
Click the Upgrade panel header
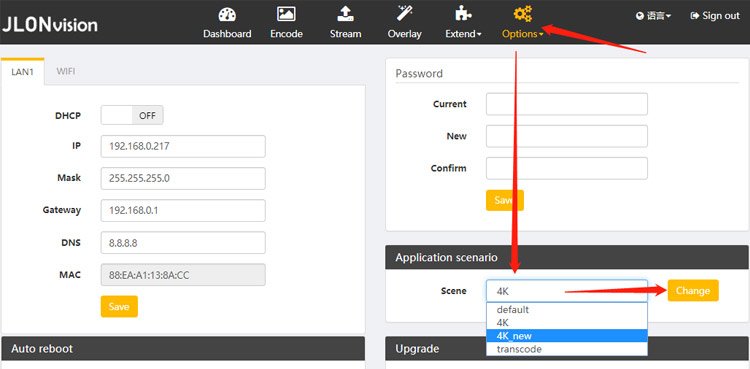567,349
